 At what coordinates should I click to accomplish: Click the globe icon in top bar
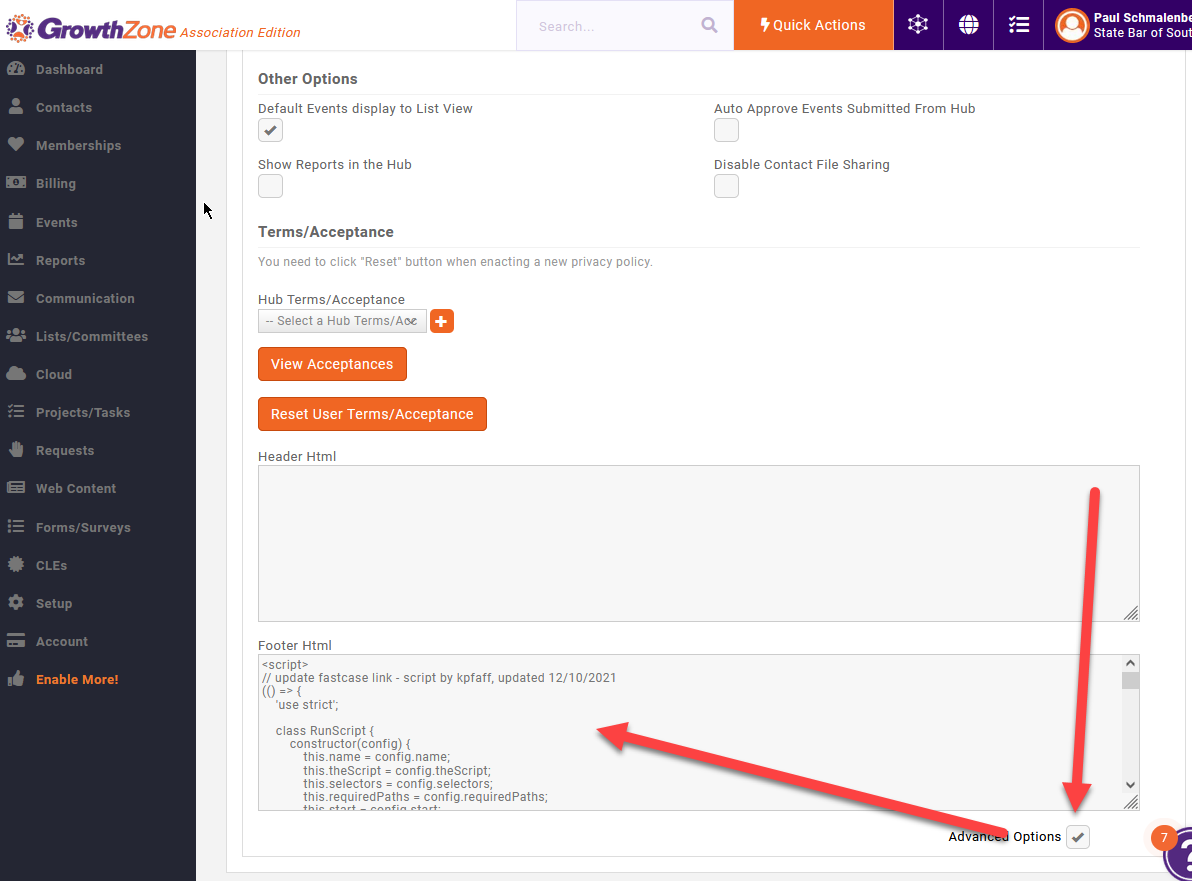(x=968, y=25)
